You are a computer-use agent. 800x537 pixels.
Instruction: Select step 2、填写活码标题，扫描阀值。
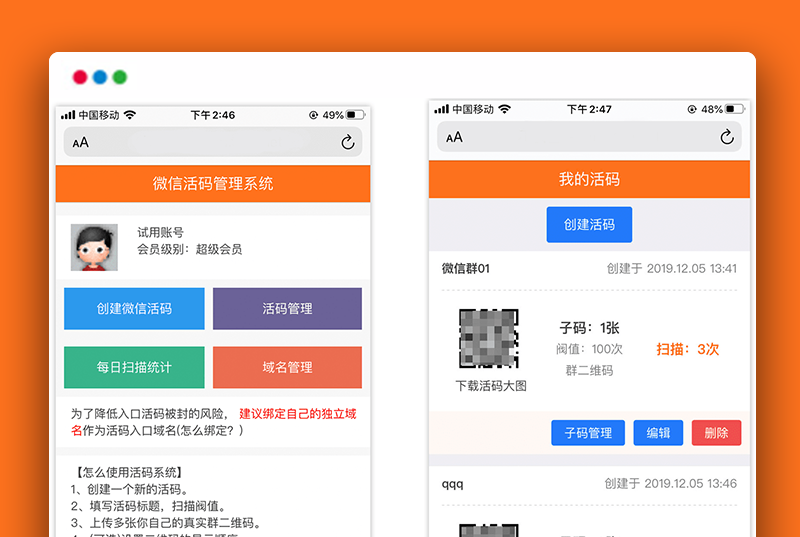(148, 506)
